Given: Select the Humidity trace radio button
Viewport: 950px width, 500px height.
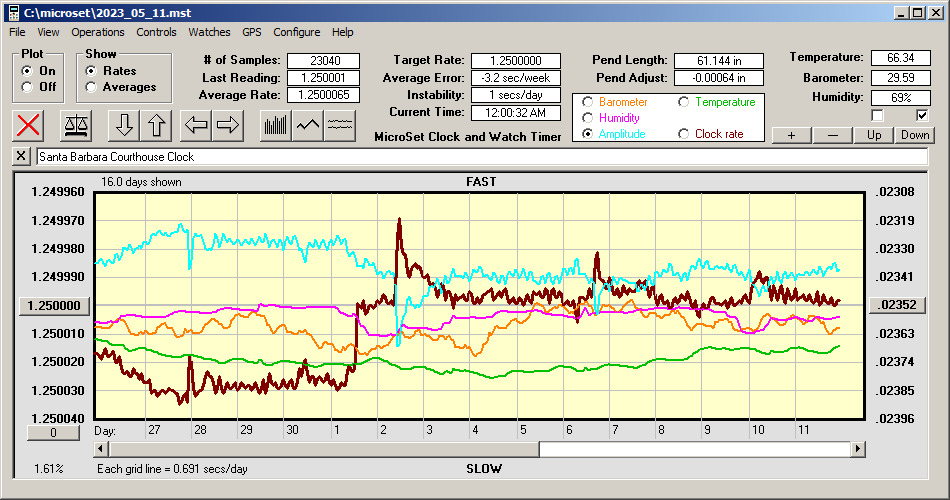Looking at the screenshot, I should pyautogui.click(x=587, y=118).
